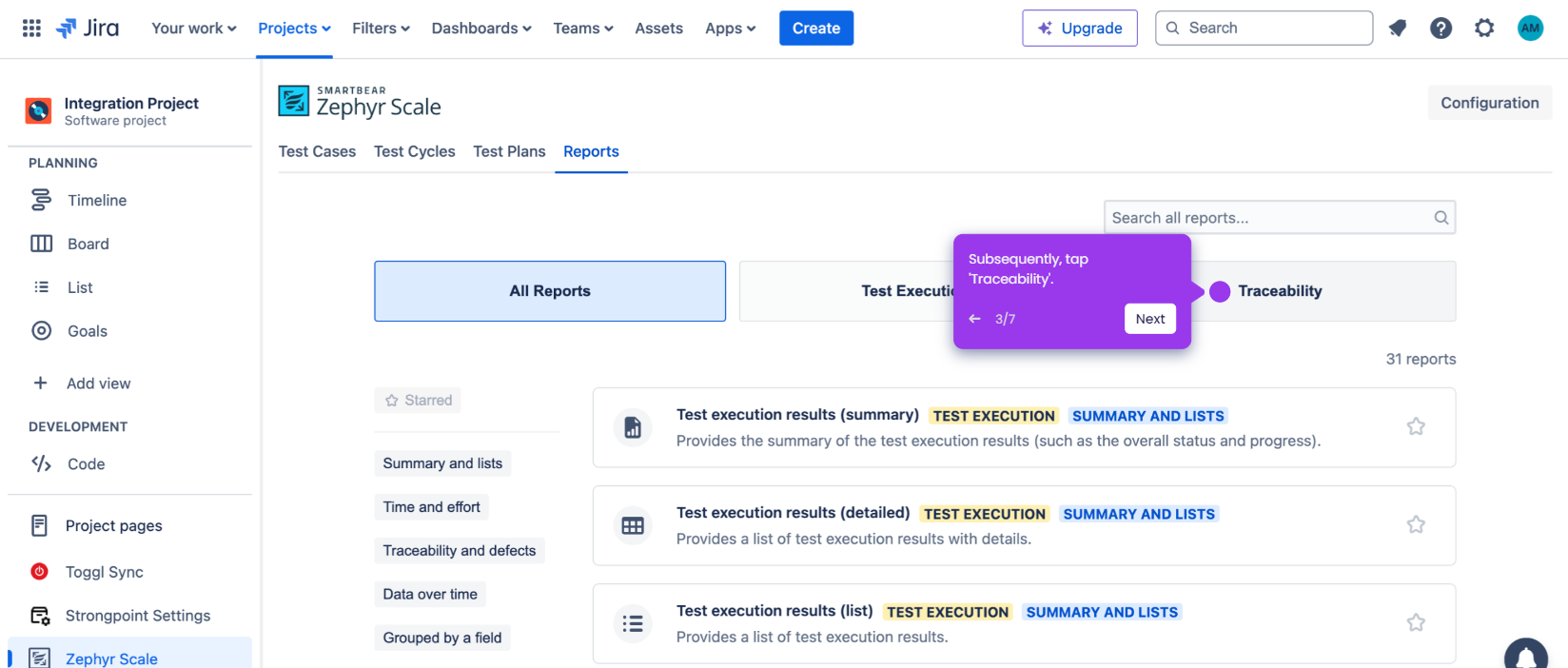Click the summary report icon
The height and width of the screenshot is (668, 1568).
633,428
